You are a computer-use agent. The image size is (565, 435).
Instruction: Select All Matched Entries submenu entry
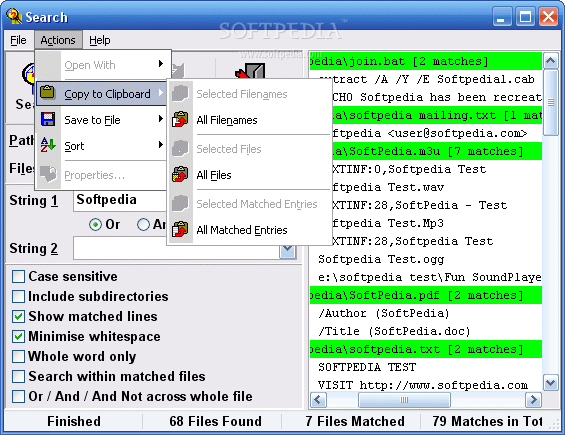pyautogui.click(x=250, y=230)
